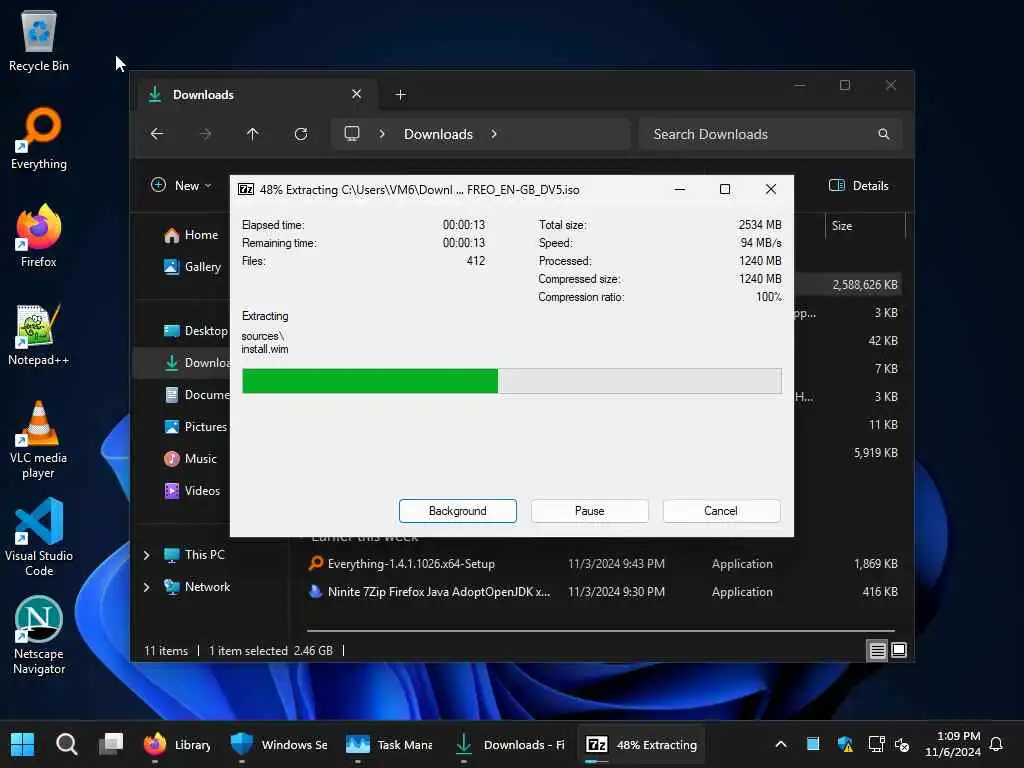The height and width of the screenshot is (768, 1024).
Task: Open Firefox desktop shortcut
Action: click(x=39, y=236)
